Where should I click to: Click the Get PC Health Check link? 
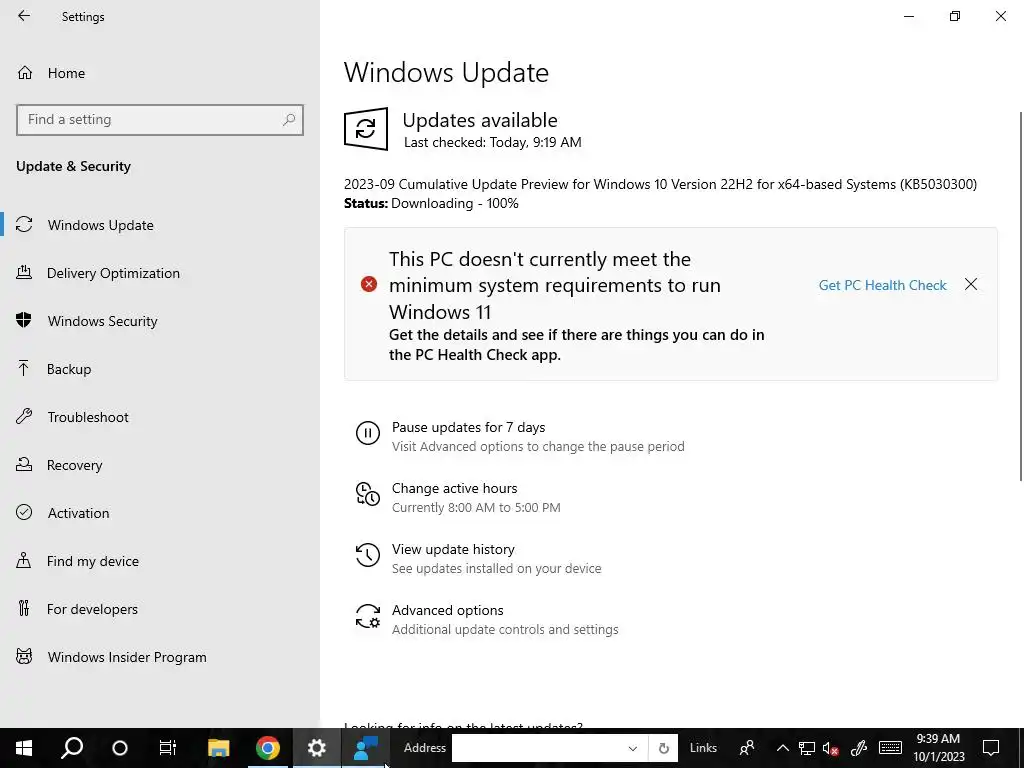click(882, 285)
